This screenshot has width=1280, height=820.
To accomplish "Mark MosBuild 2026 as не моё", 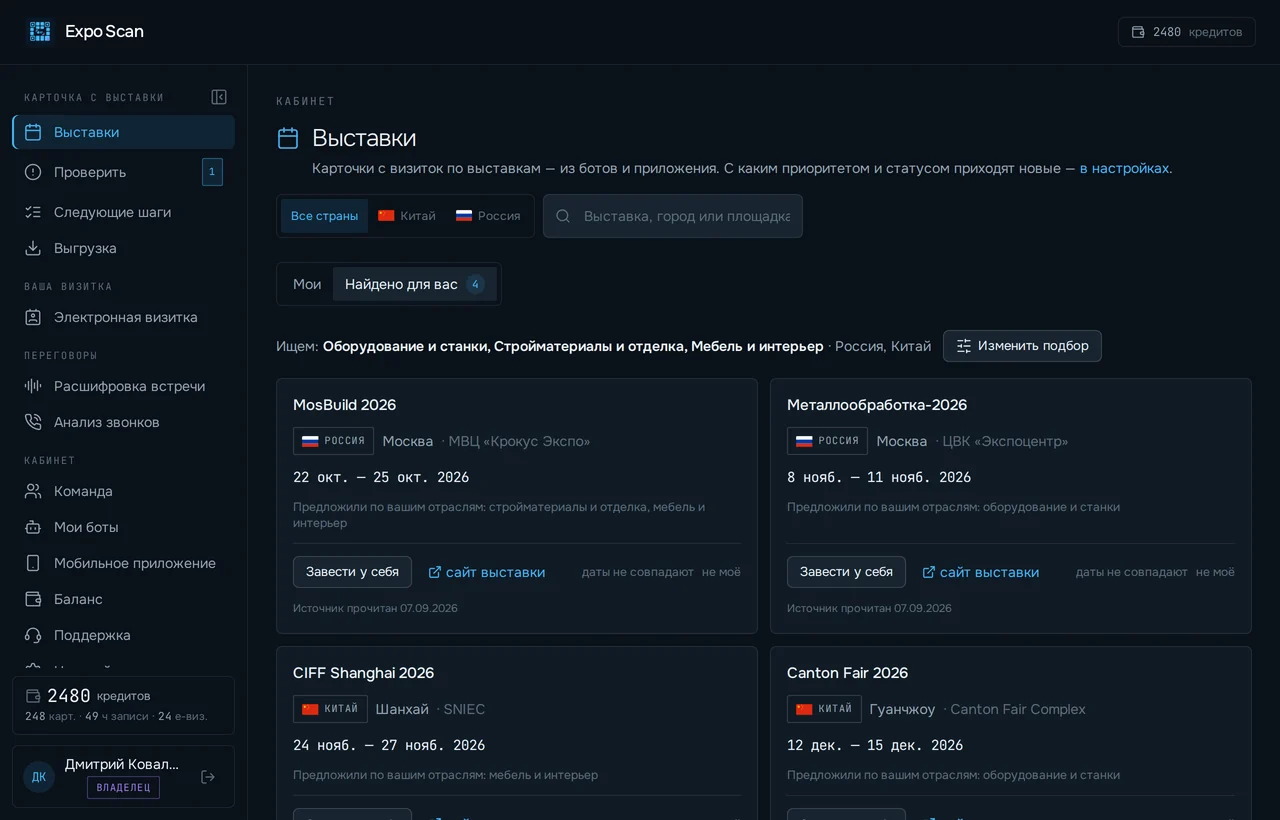I will pyautogui.click(x=721, y=572).
